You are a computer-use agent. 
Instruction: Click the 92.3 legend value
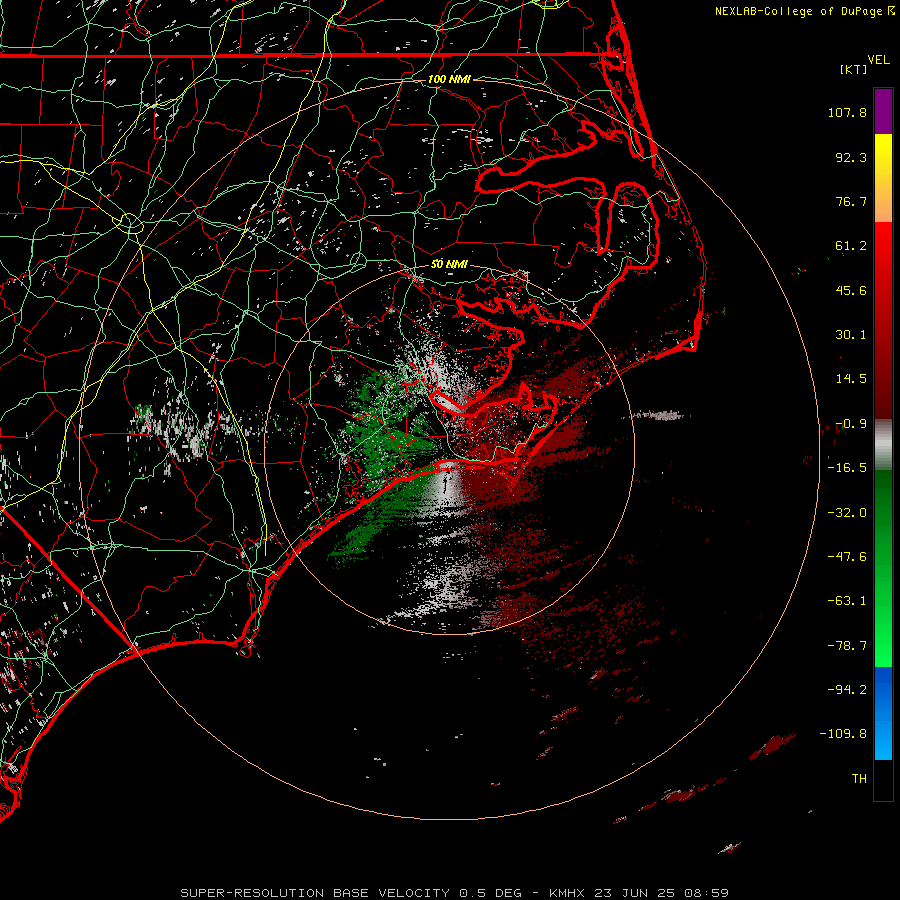(851, 157)
